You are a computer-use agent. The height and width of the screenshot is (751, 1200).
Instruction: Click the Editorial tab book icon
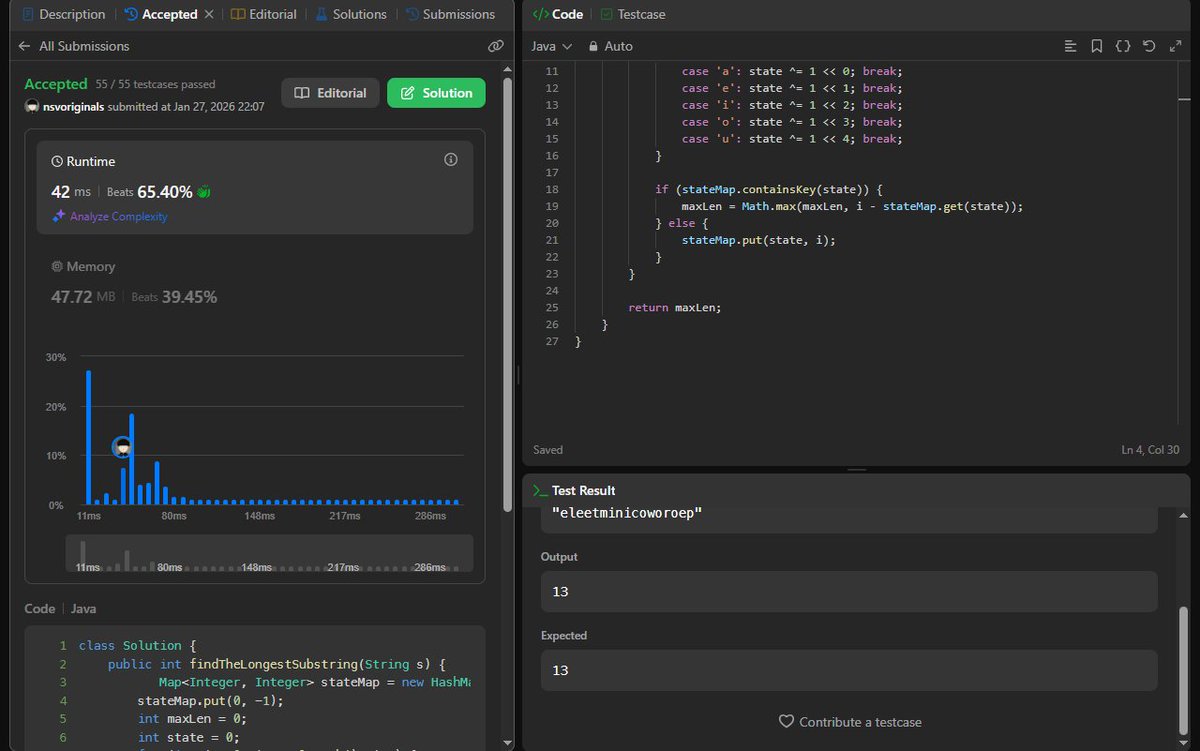[237, 14]
